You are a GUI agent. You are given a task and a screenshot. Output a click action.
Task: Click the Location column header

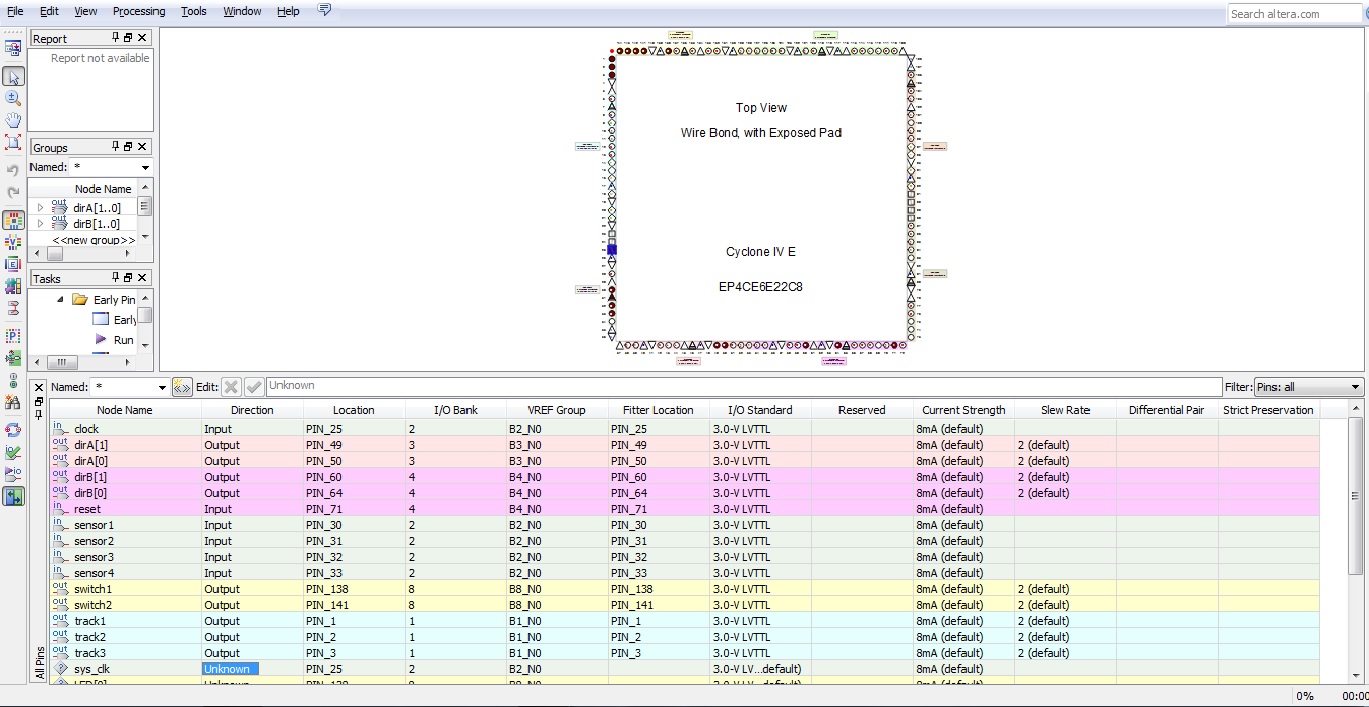pyautogui.click(x=353, y=410)
